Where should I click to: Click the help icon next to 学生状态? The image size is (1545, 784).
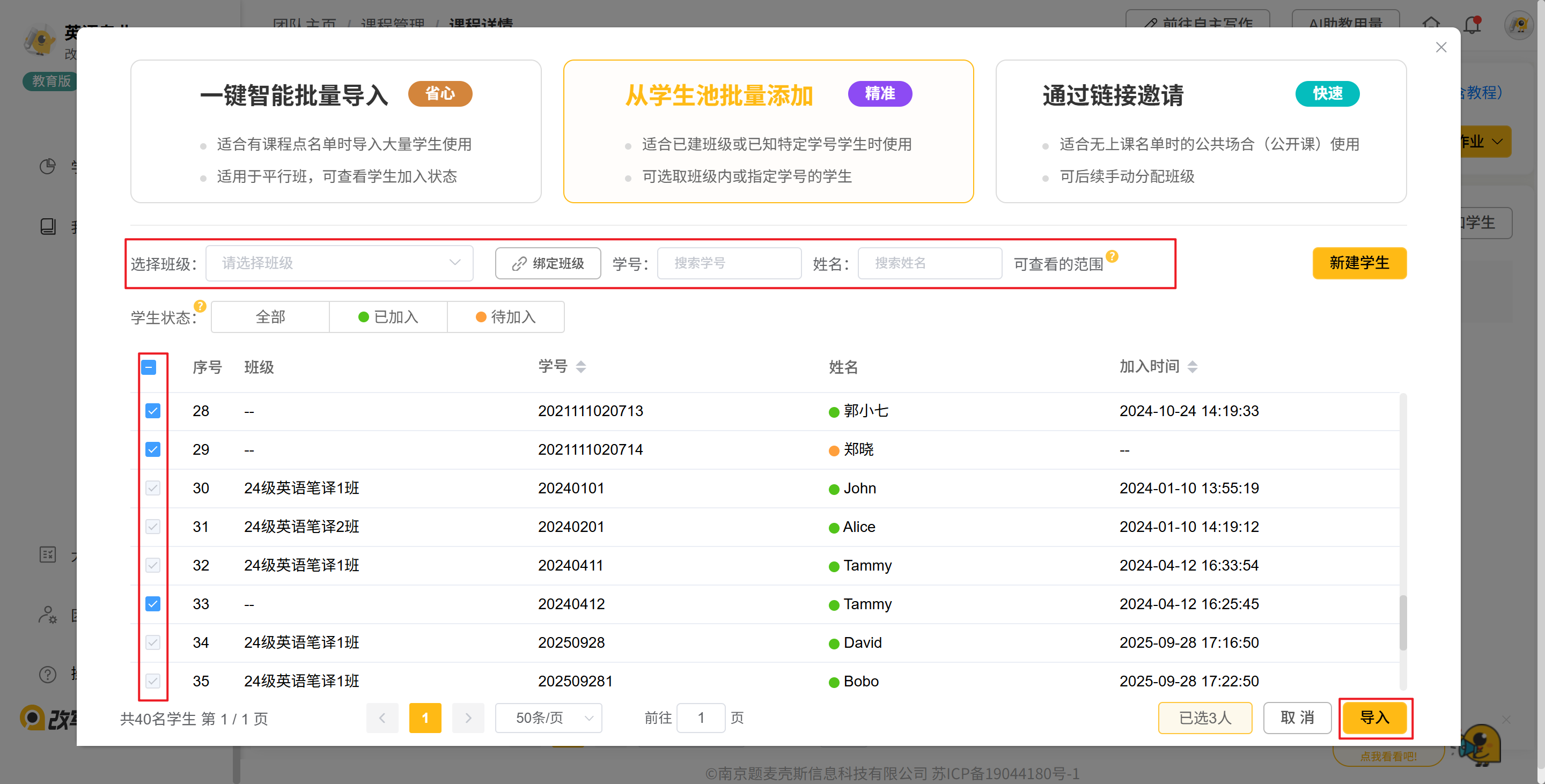coord(200,306)
